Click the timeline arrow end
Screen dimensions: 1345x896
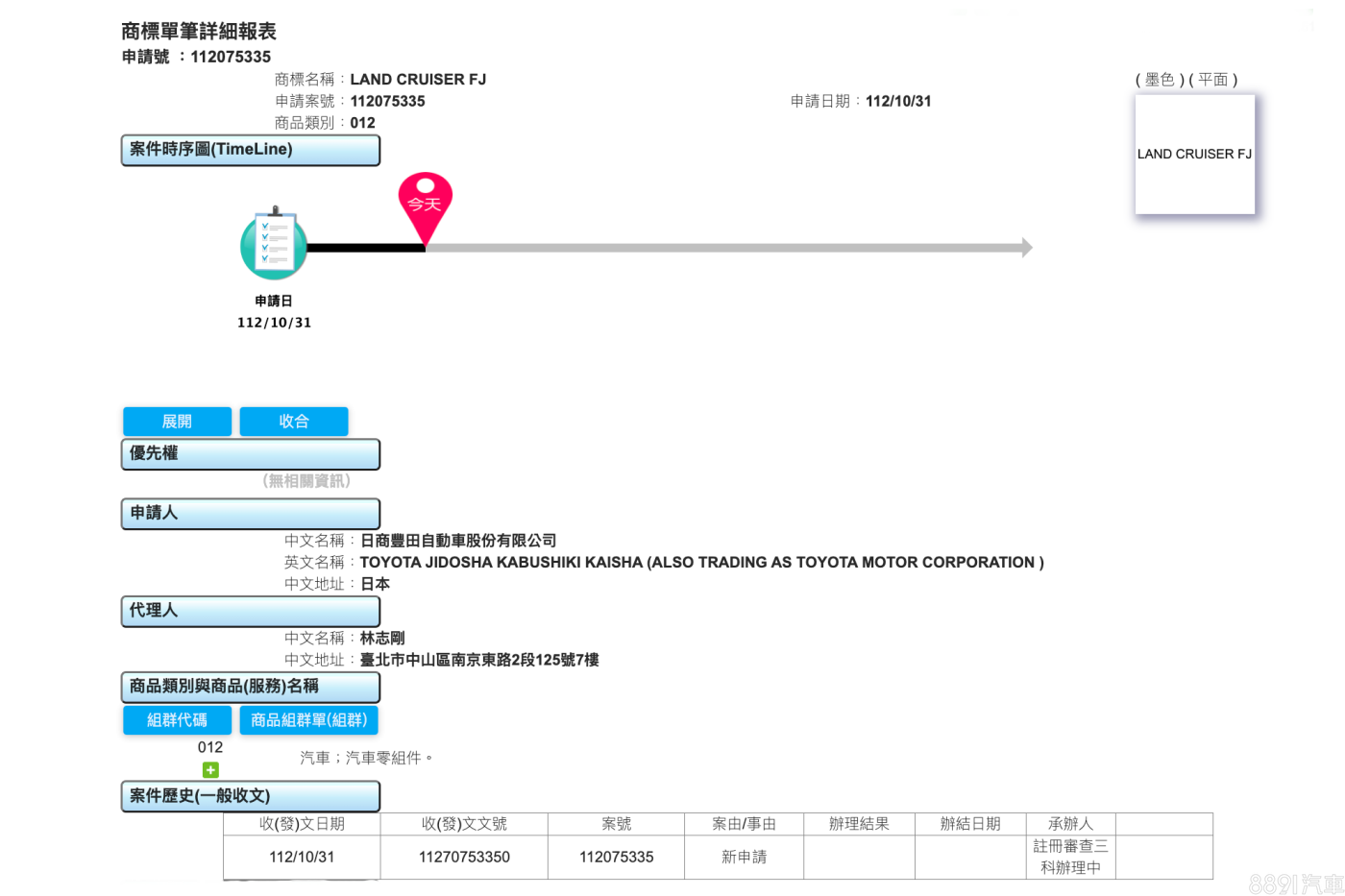pyautogui.click(x=1026, y=248)
